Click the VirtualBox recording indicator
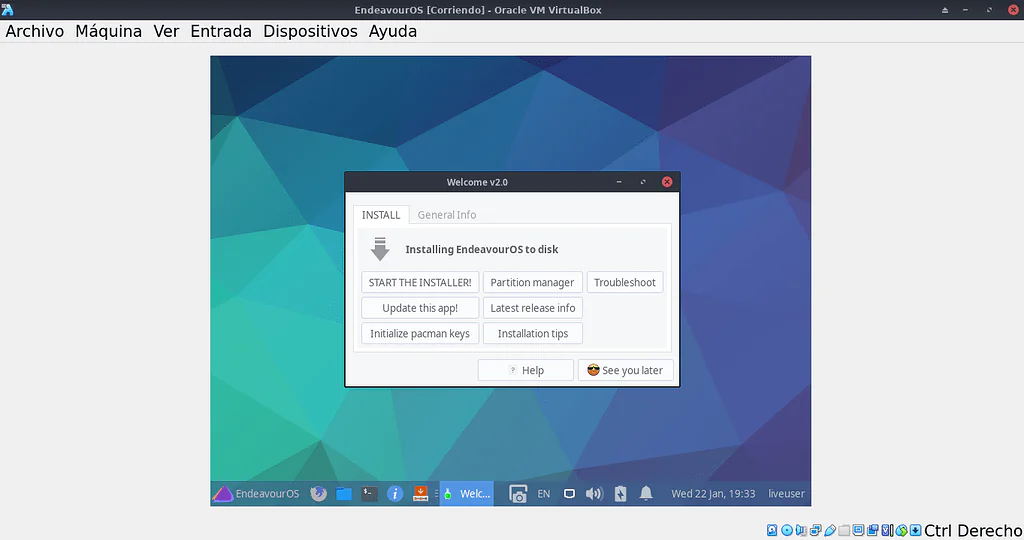Viewport: 1024px width, 540px height. click(872, 530)
